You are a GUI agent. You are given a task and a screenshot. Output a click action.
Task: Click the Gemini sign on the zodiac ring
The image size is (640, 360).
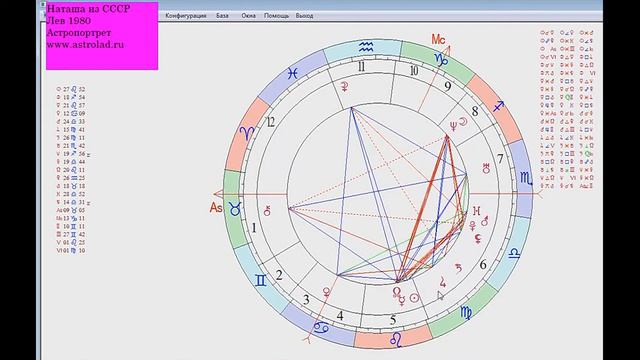click(x=260, y=281)
